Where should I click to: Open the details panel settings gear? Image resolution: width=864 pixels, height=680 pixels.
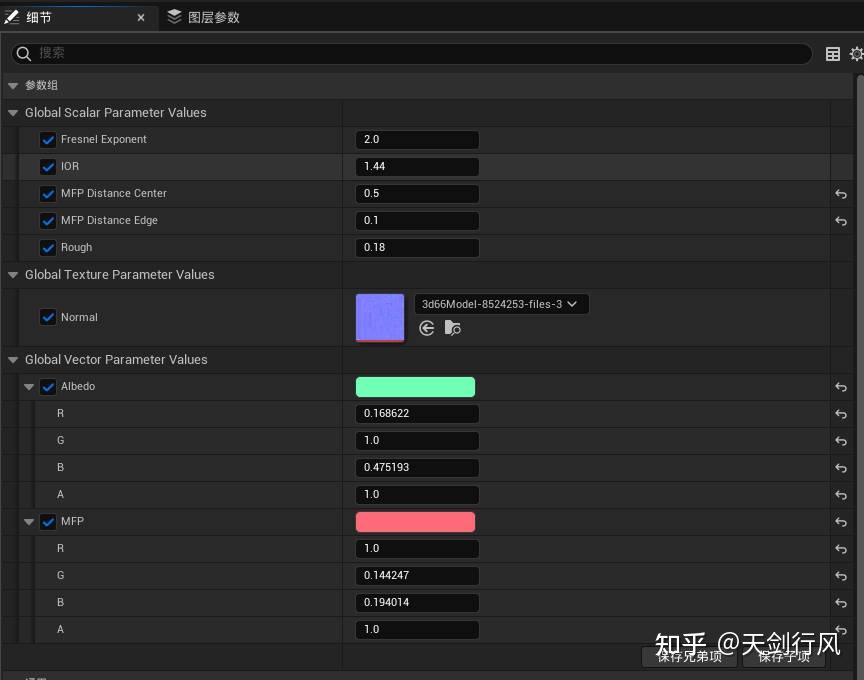pos(857,53)
